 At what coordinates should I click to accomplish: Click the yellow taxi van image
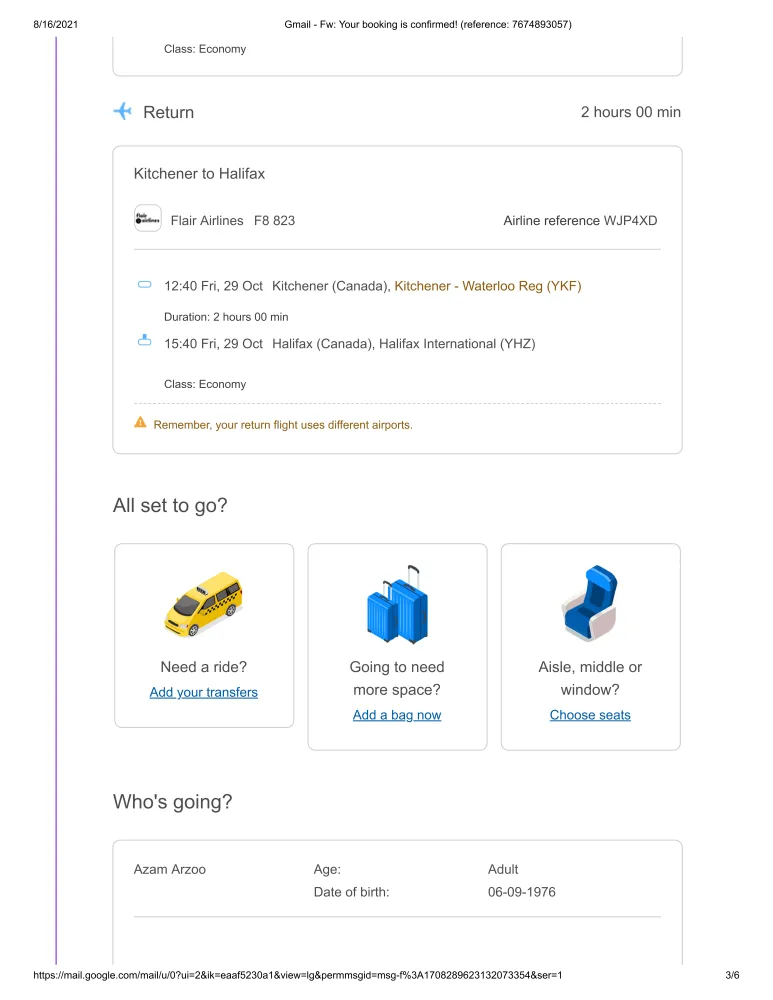203,606
